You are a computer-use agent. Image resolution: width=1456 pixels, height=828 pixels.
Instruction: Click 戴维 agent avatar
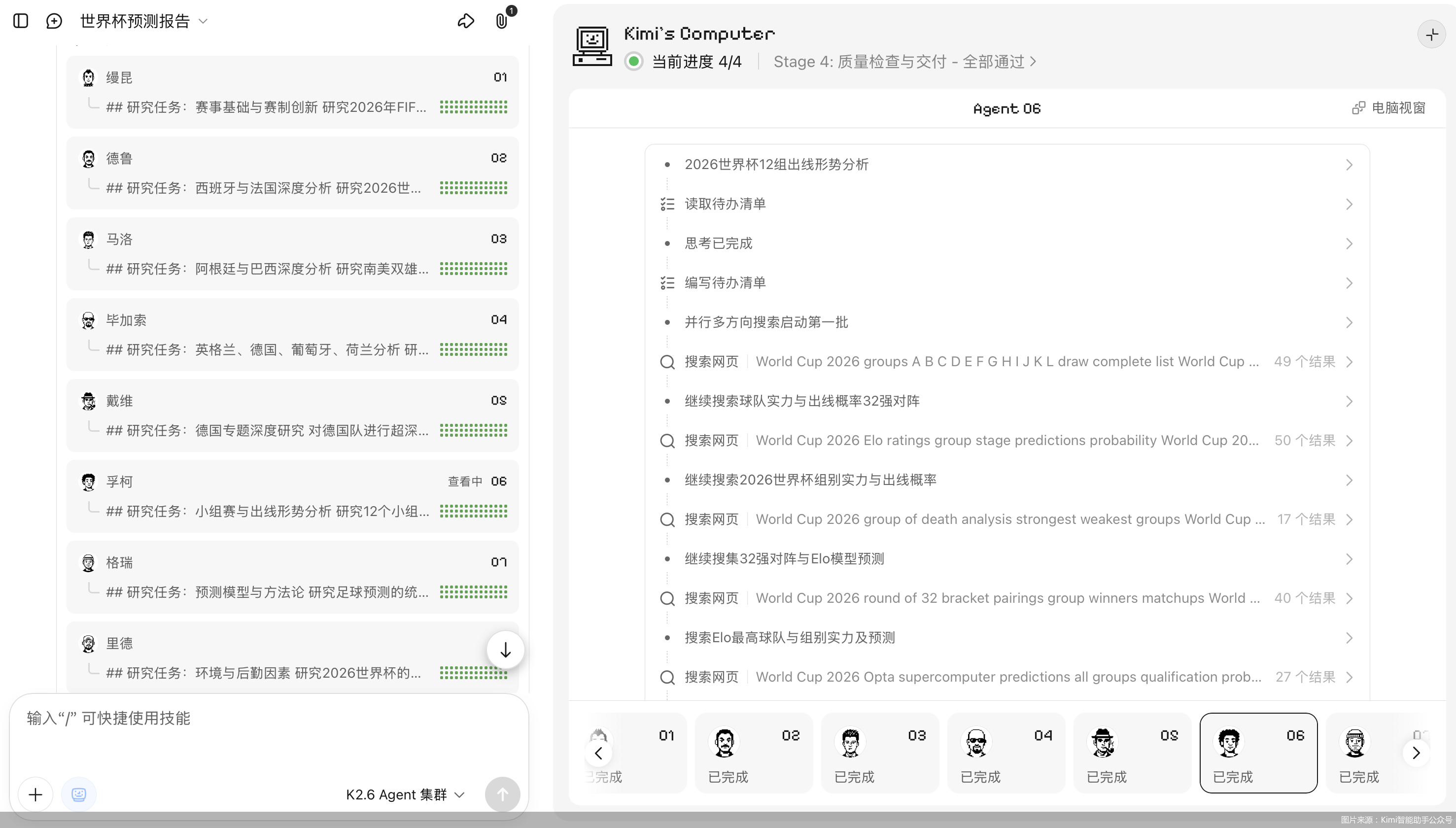(x=88, y=400)
